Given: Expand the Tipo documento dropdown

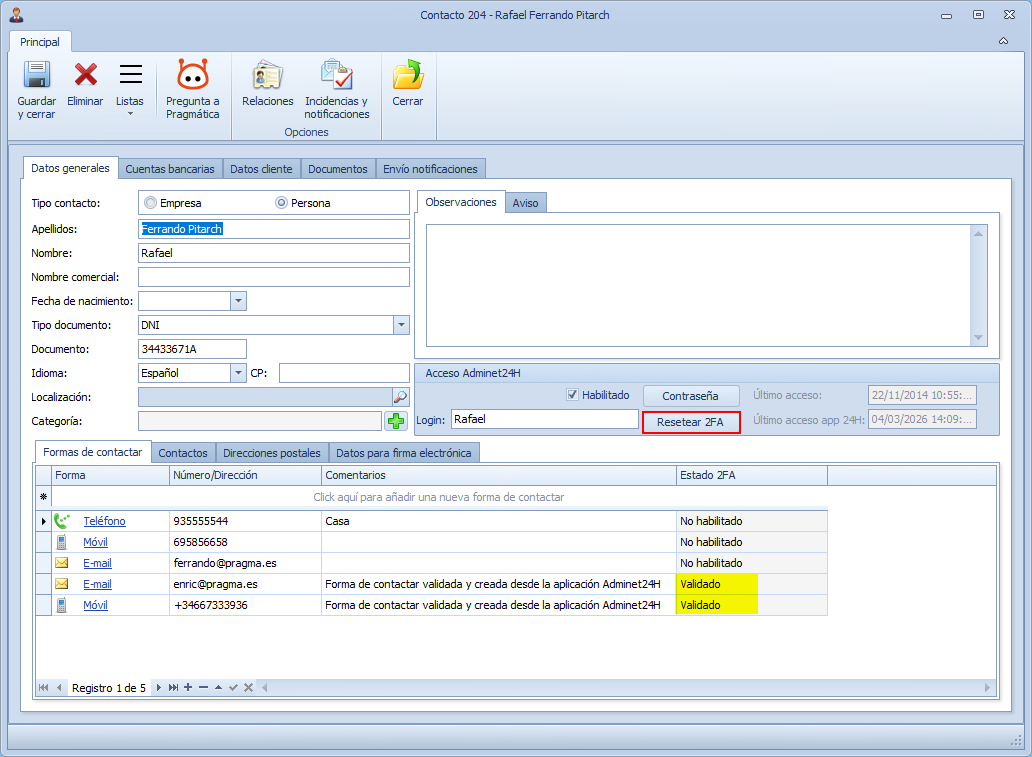Looking at the screenshot, I should (401, 325).
